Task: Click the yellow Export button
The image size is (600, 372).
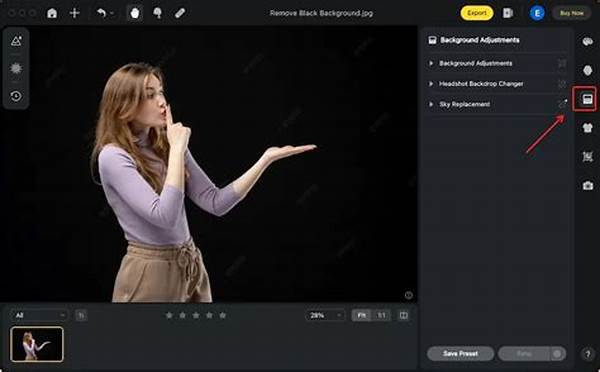Action: click(477, 13)
